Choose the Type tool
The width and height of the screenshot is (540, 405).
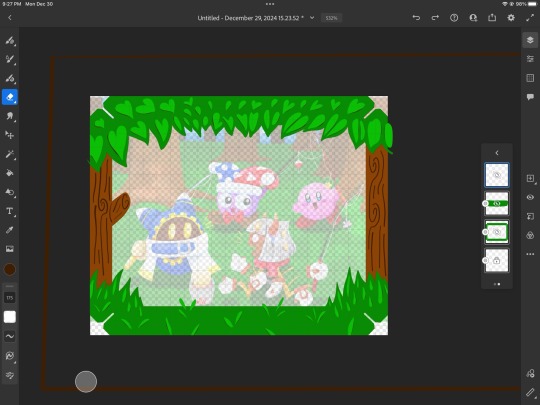10,211
